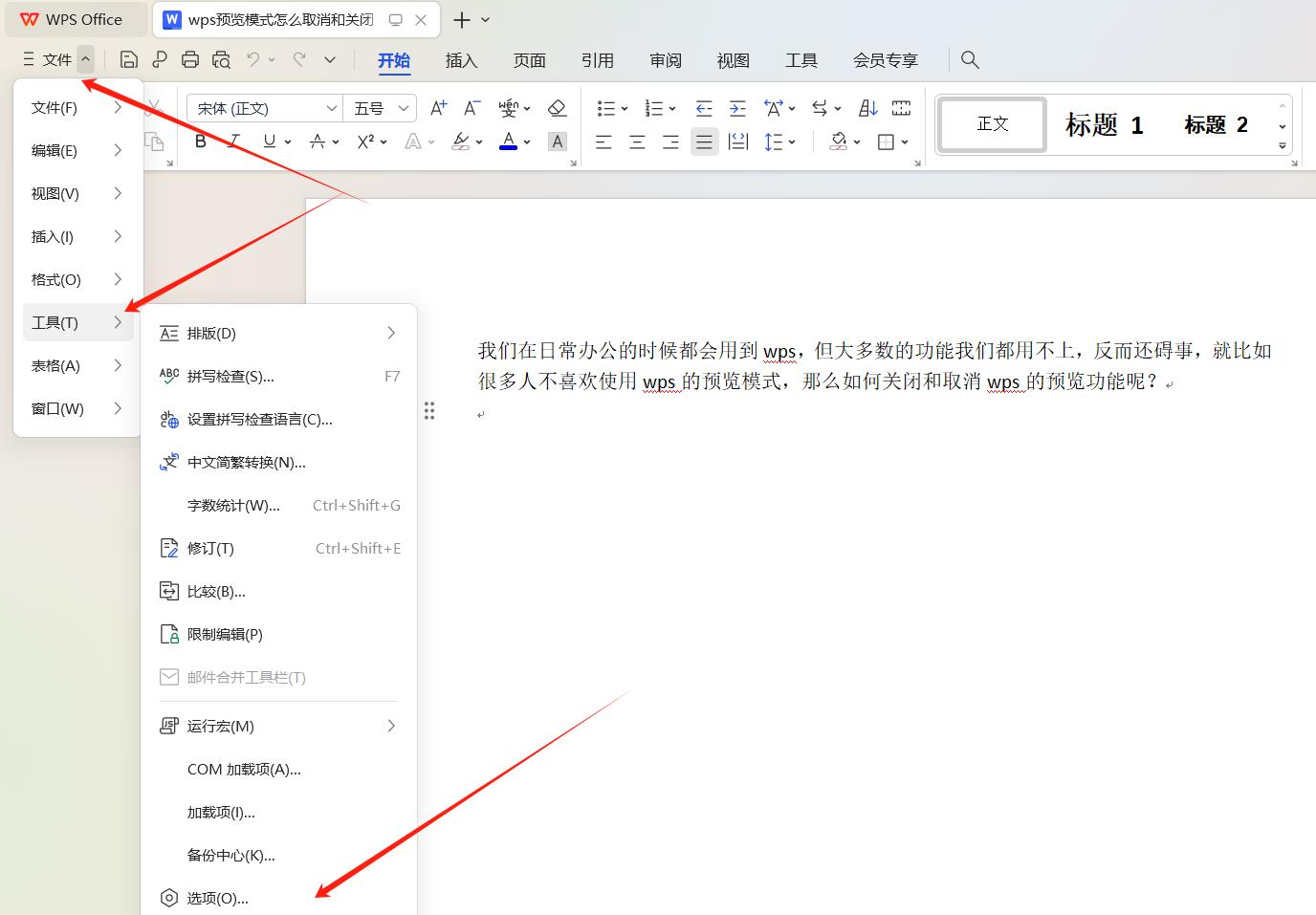Align text left
Screen dimensions: 1316x915
[603, 142]
